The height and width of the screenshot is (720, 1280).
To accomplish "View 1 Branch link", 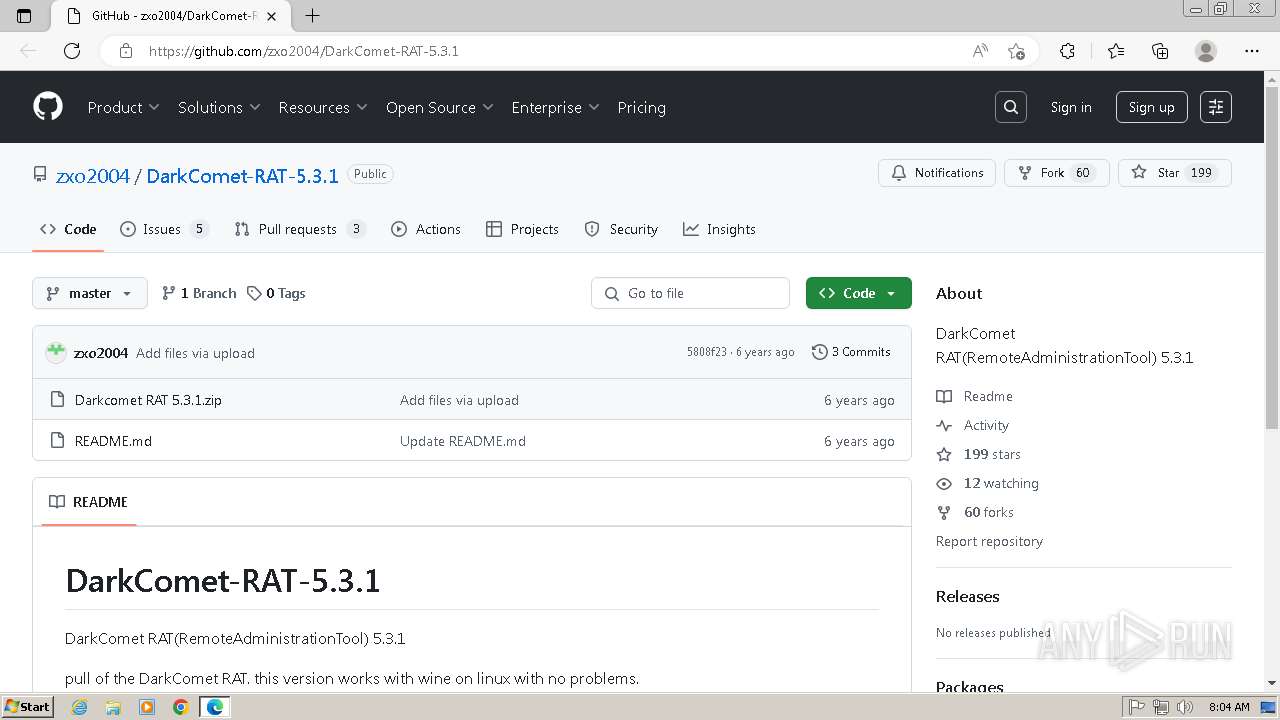I will pyautogui.click(x=199, y=293).
